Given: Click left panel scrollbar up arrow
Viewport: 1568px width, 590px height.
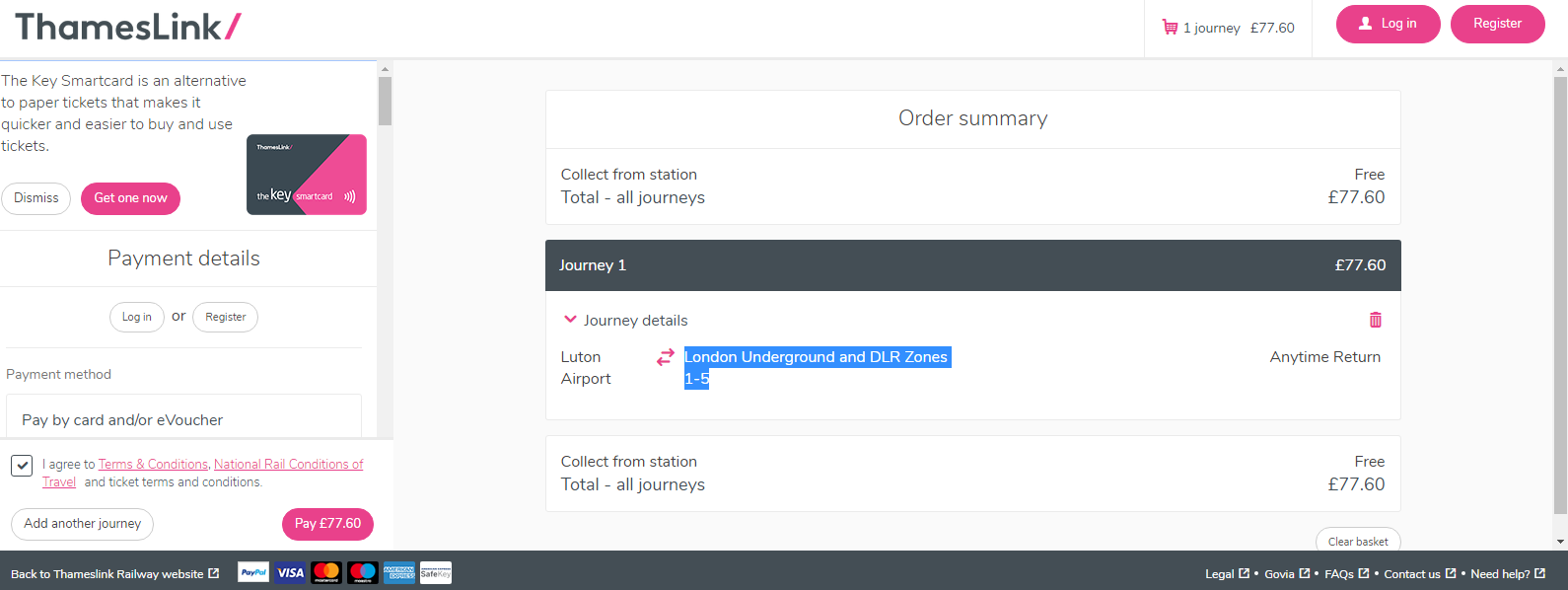Looking at the screenshot, I should (385, 69).
